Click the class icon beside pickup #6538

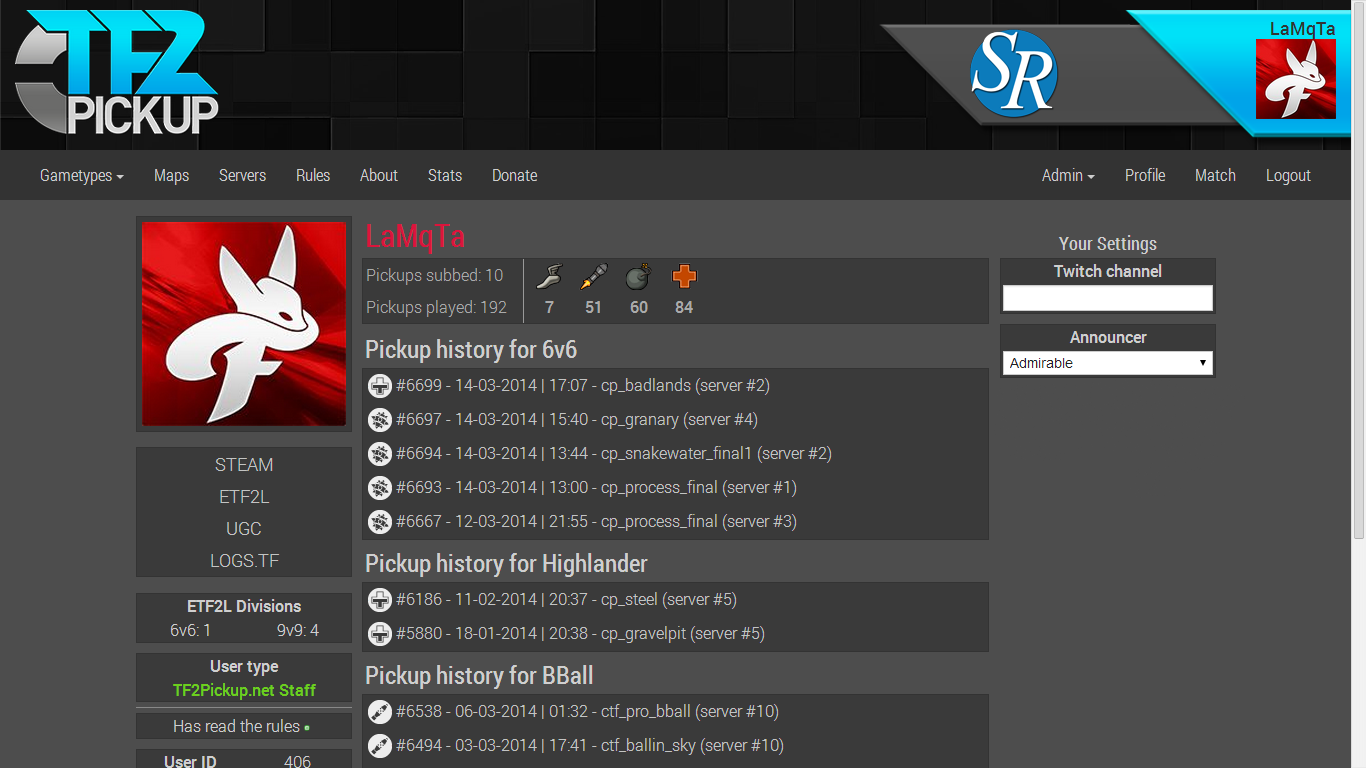pyautogui.click(x=380, y=712)
